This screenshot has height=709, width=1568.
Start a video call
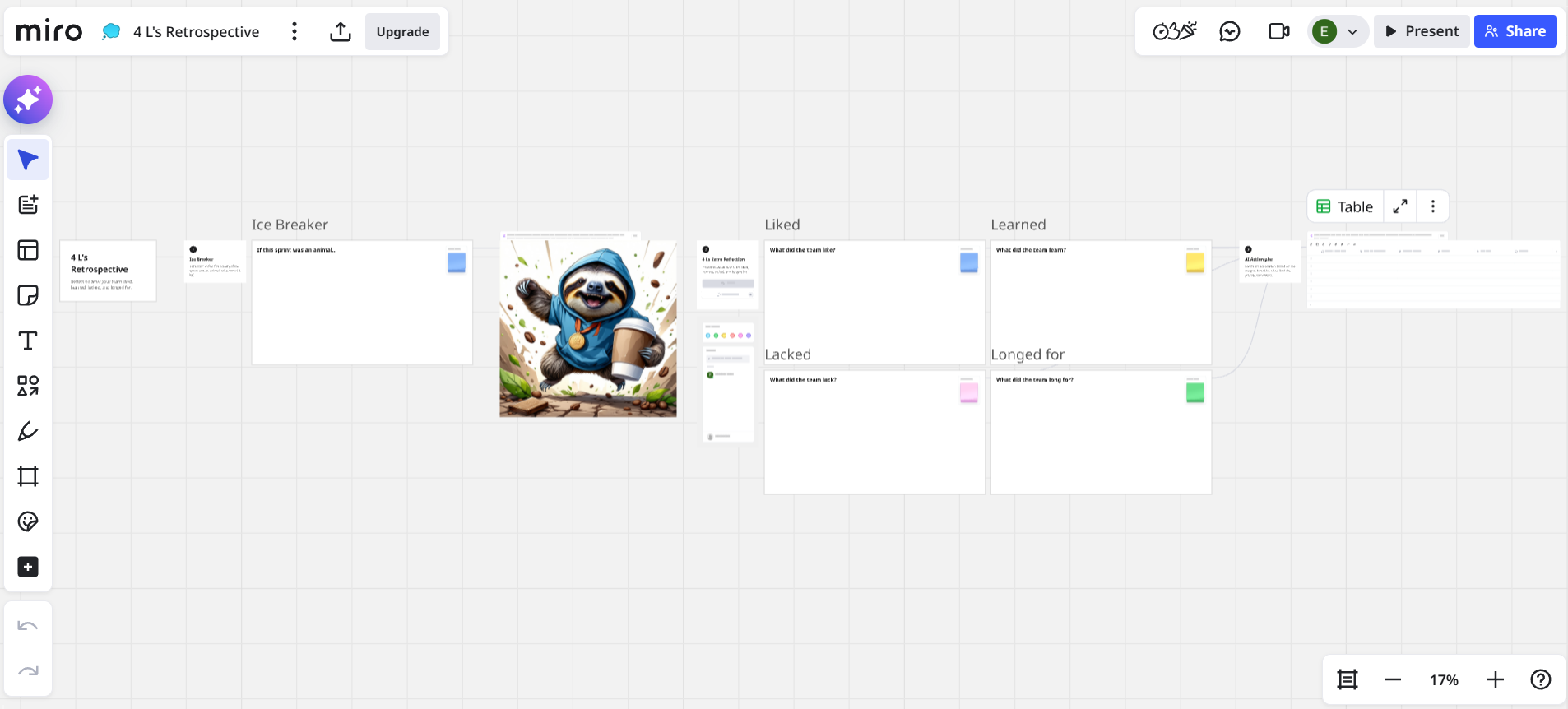click(x=1278, y=31)
